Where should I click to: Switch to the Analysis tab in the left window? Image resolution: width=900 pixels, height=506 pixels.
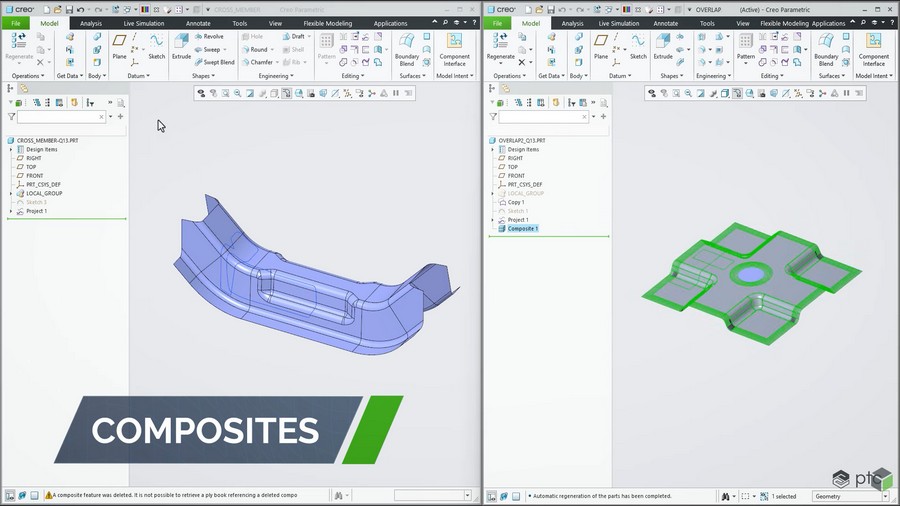(91, 24)
